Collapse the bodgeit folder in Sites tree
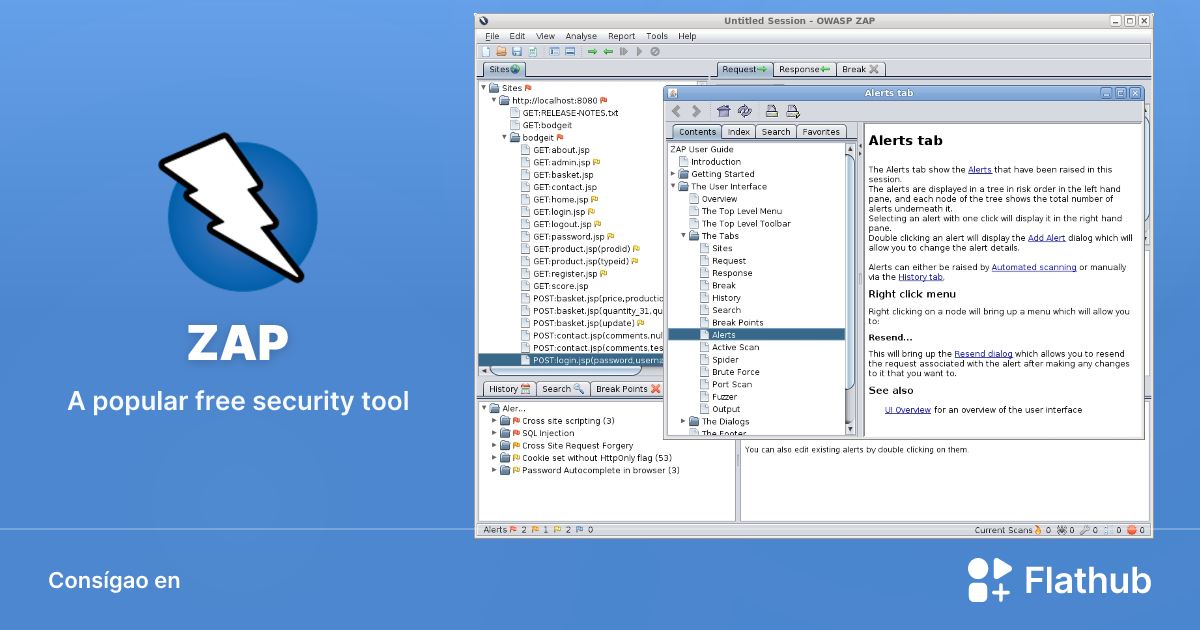Viewport: 1200px width, 630px height. coord(505,137)
